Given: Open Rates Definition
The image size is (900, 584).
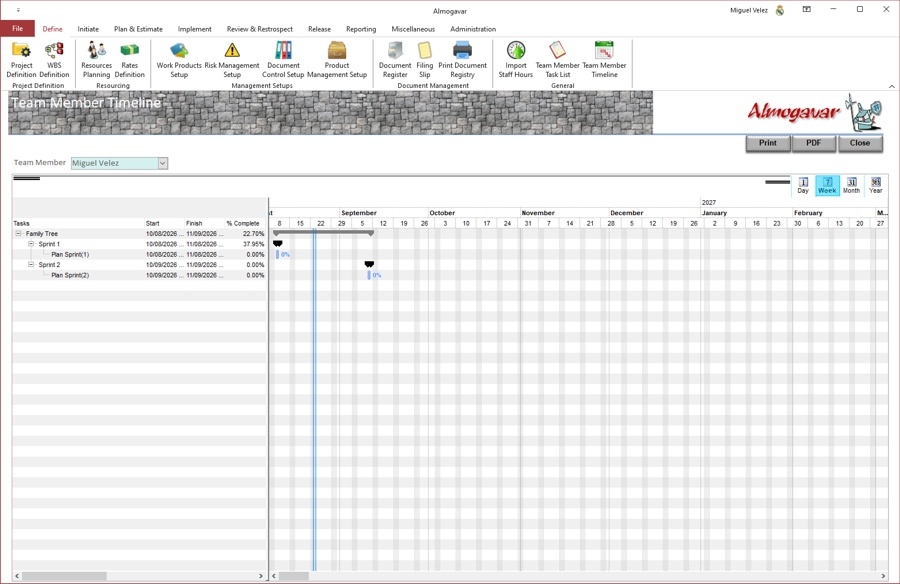Looking at the screenshot, I should point(130,60).
